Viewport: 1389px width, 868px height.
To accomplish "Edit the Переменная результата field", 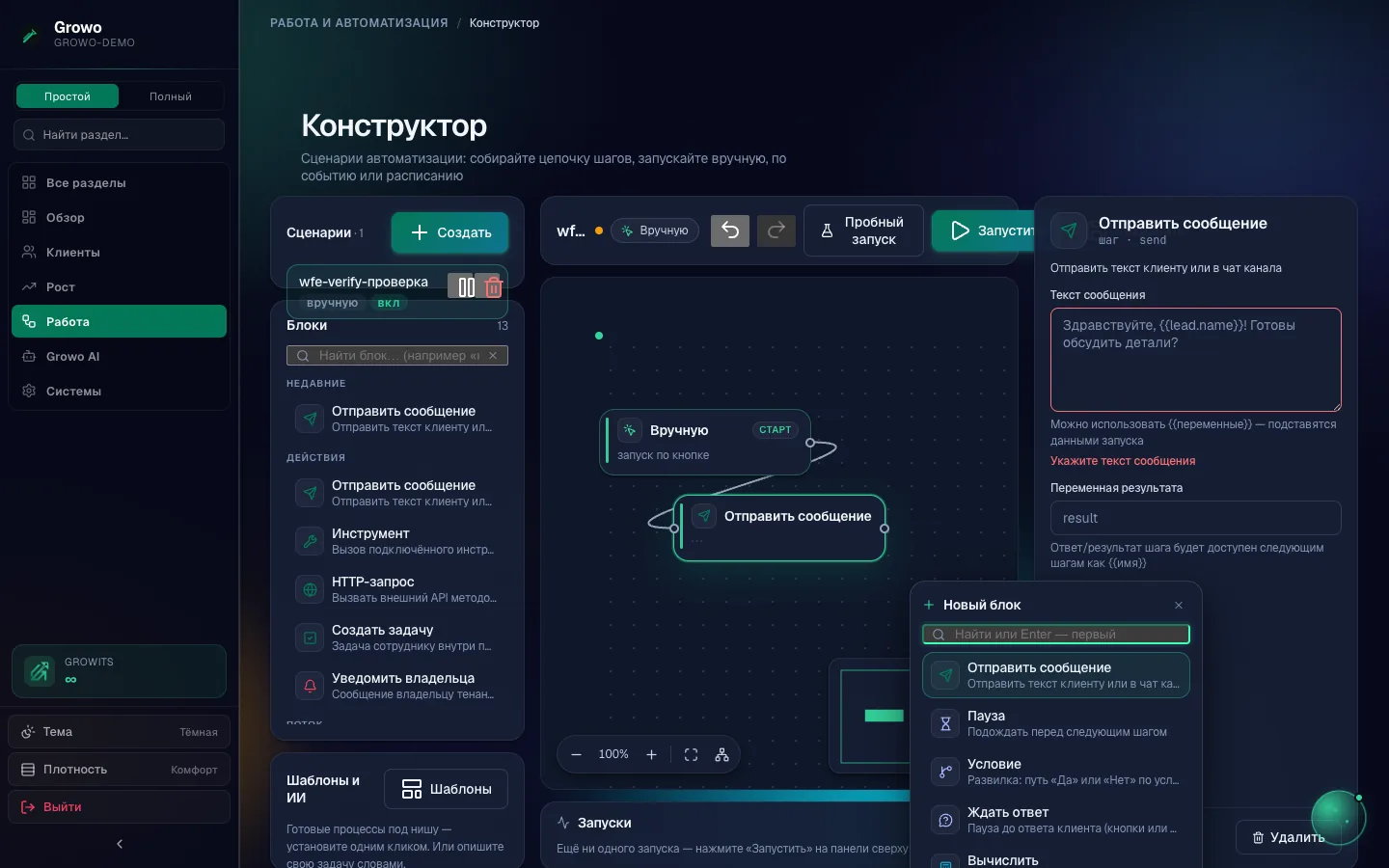I will (x=1196, y=518).
